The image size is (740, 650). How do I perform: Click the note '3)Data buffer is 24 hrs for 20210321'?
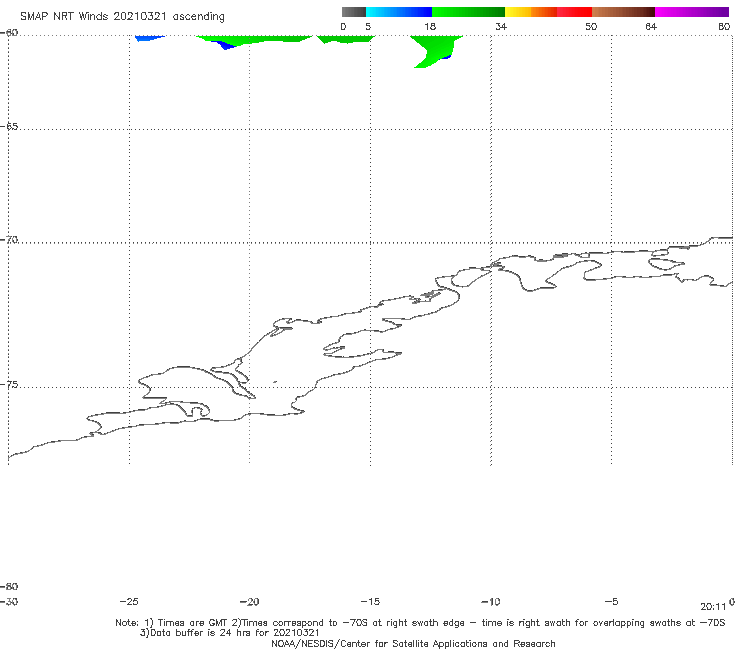pyautogui.click(x=230, y=633)
